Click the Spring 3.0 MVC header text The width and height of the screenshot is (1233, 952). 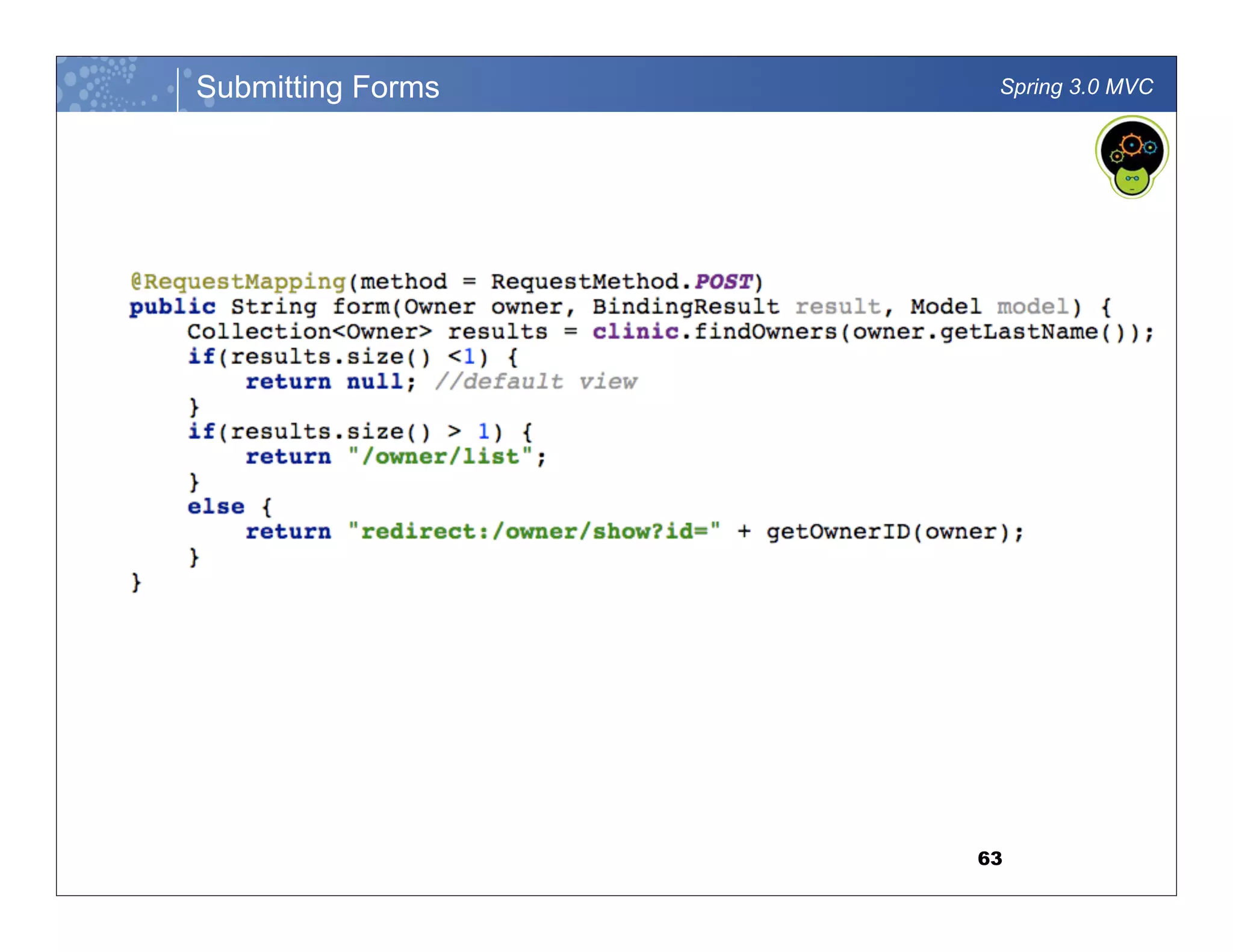point(1076,87)
